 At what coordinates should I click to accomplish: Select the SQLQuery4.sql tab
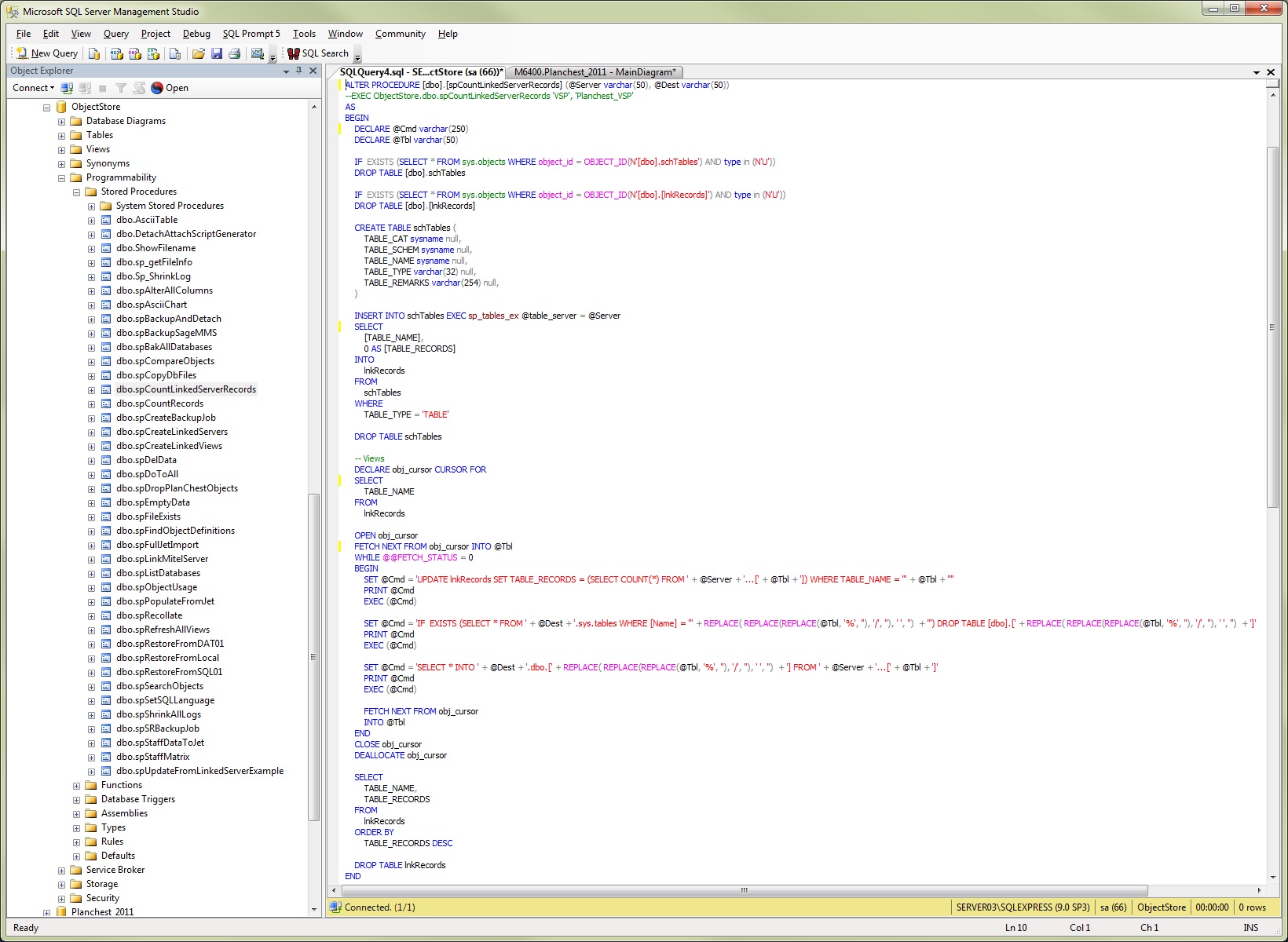coord(422,72)
